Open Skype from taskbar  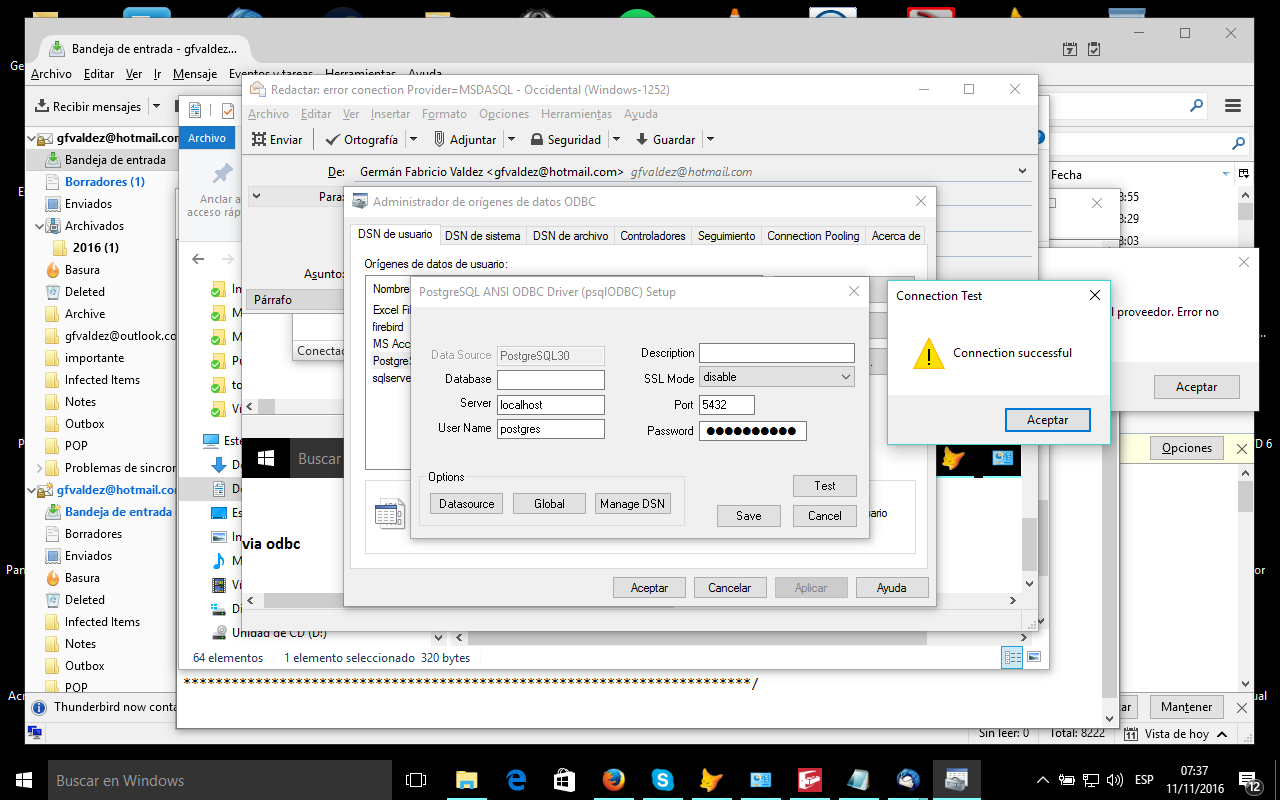(x=662, y=780)
